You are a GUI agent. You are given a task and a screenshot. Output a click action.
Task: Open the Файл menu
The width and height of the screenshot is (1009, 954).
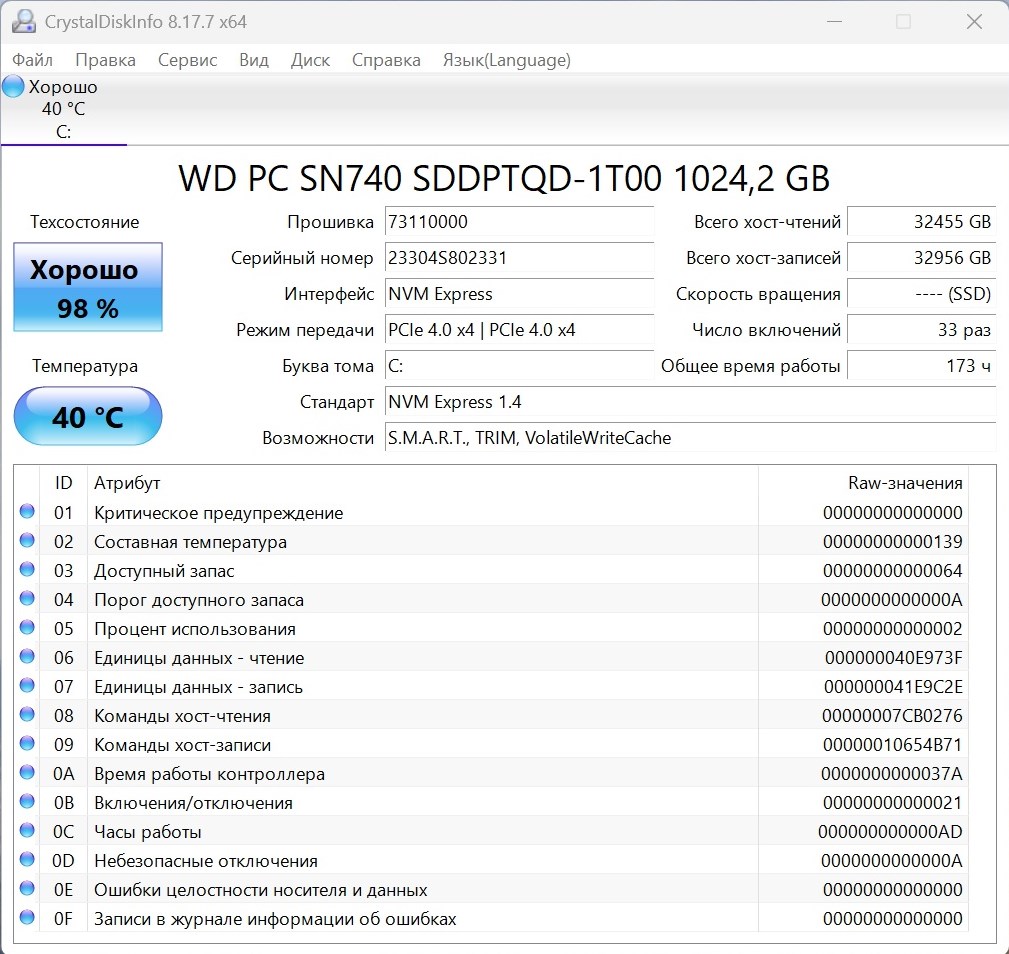32,60
